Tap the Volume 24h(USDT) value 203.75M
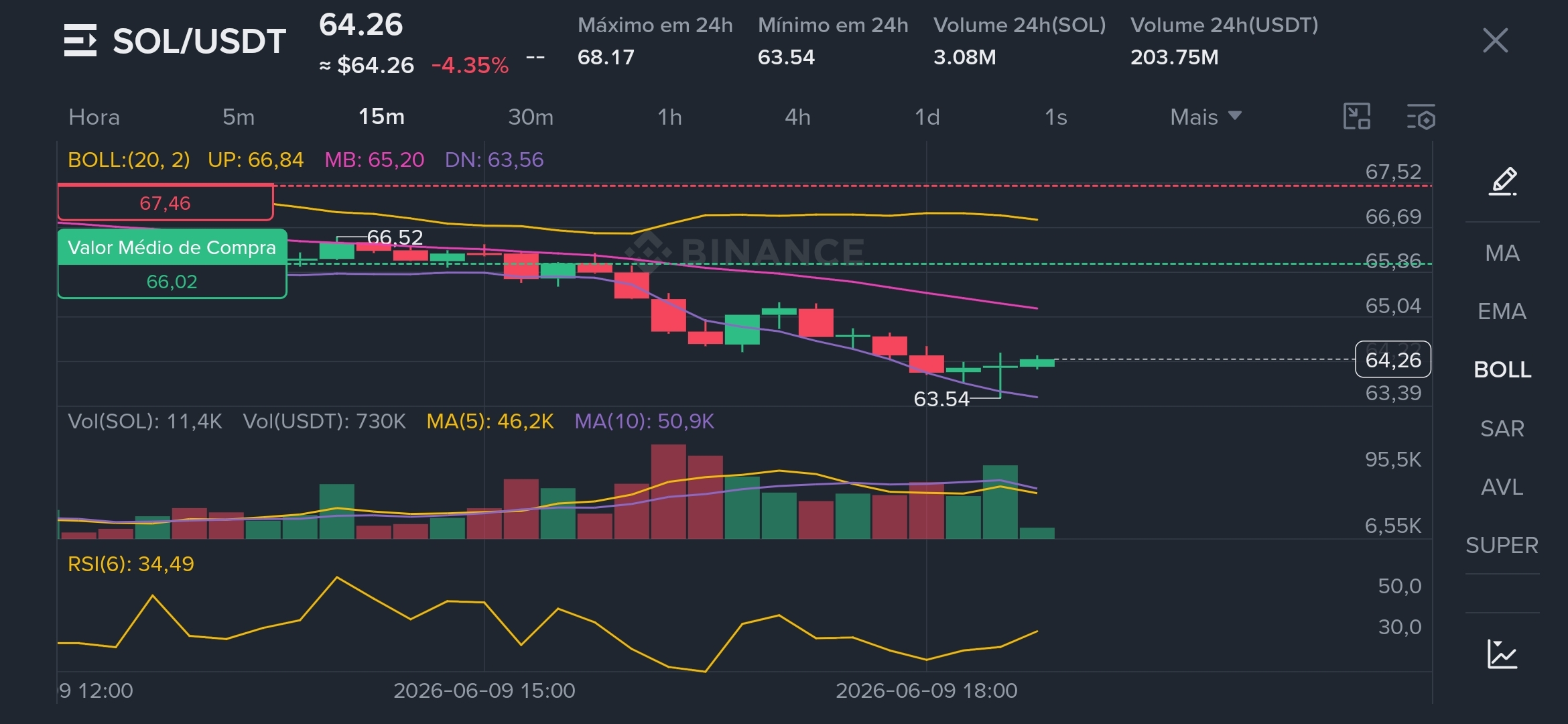The image size is (1568, 724). click(1175, 58)
